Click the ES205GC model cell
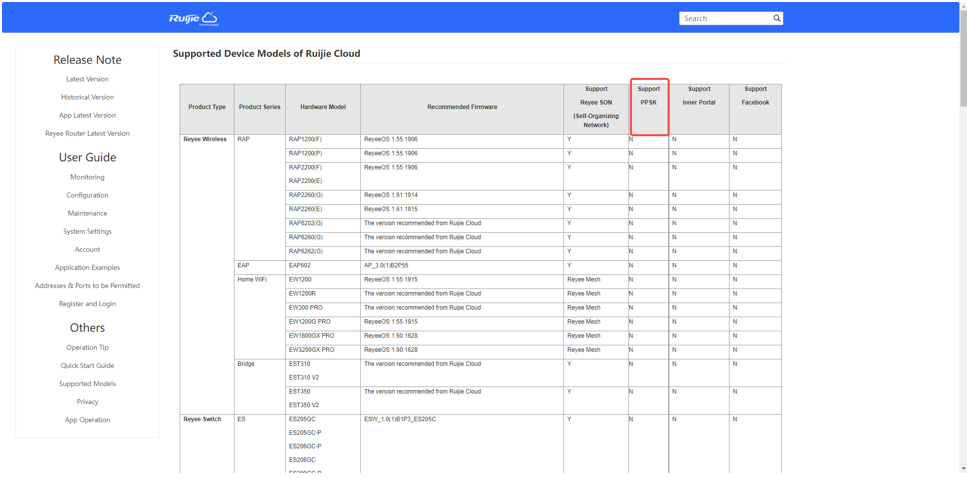967x479 pixels. (302, 419)
